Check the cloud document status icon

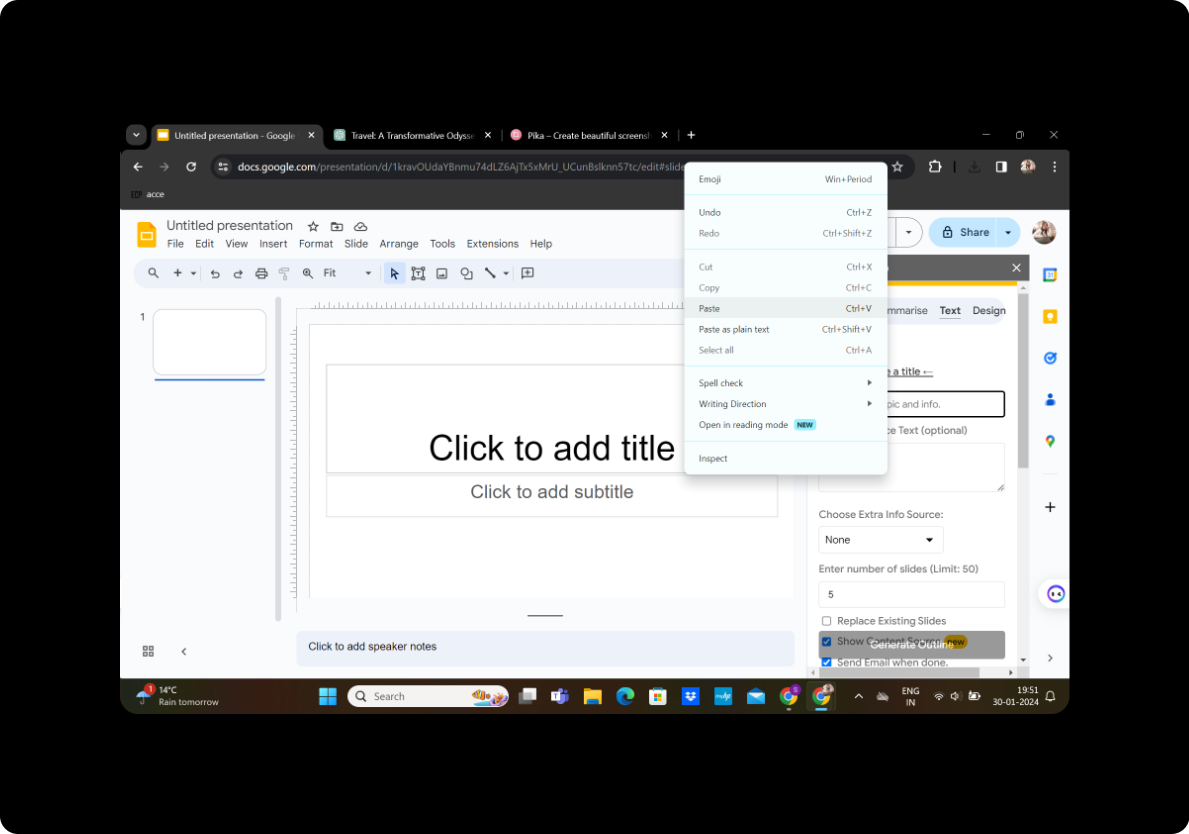click(361, 226)
